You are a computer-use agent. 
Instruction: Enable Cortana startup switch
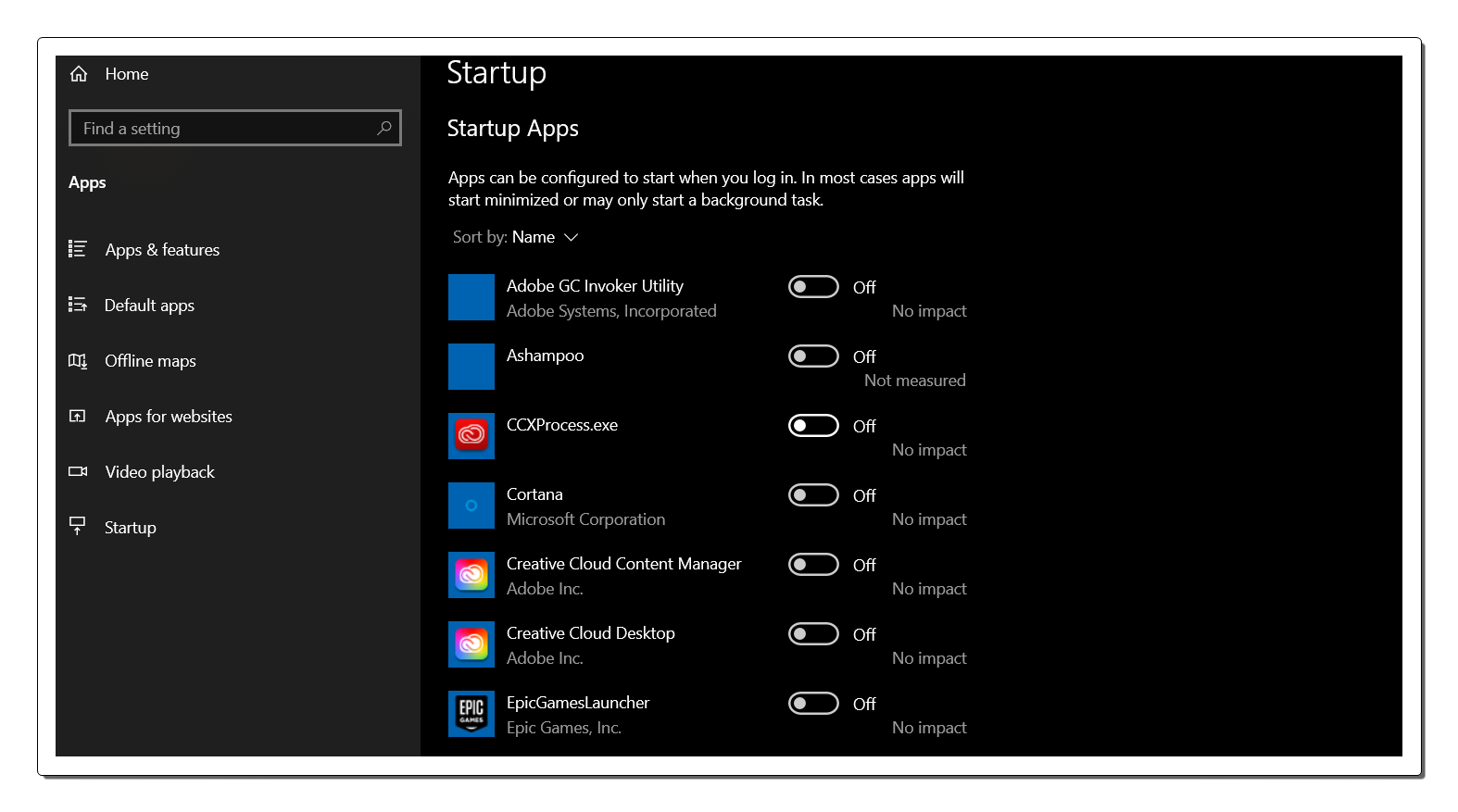pos(813,495)
